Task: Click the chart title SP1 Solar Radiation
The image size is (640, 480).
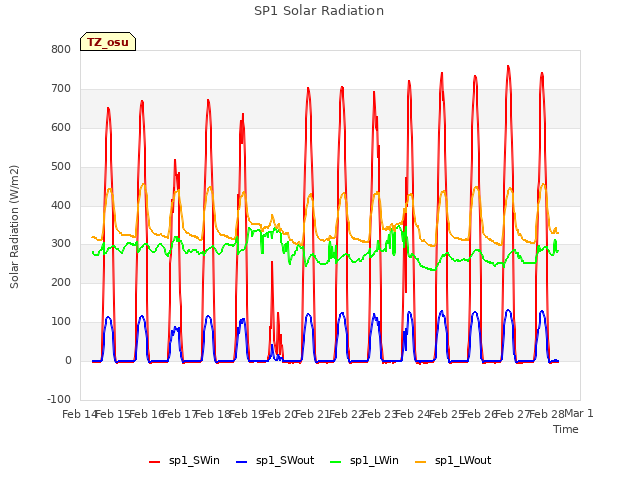Action: tap(319, 11)
